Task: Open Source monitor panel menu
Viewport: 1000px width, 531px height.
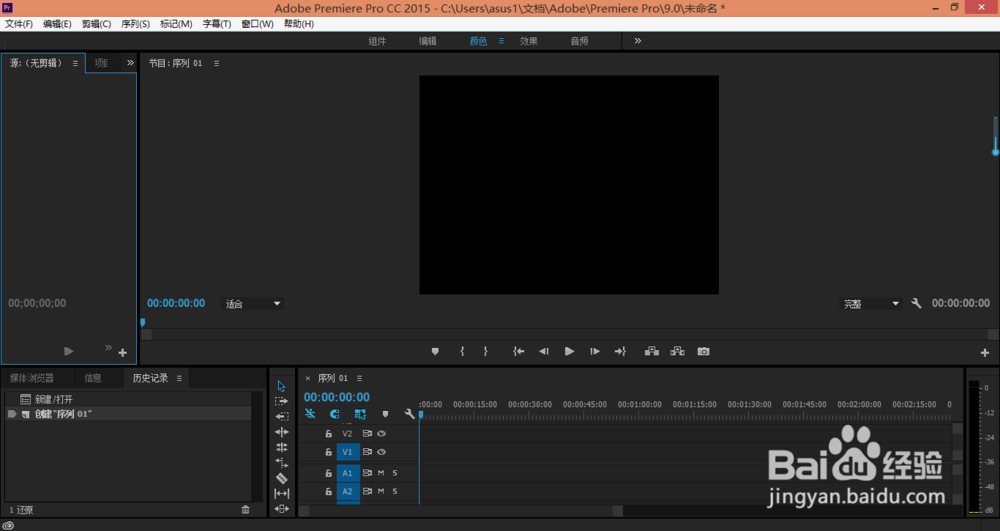Action: (x=75, y=63)
